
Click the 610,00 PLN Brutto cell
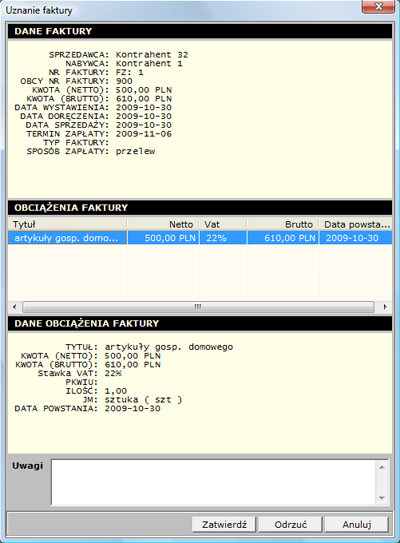coord(283,238)
